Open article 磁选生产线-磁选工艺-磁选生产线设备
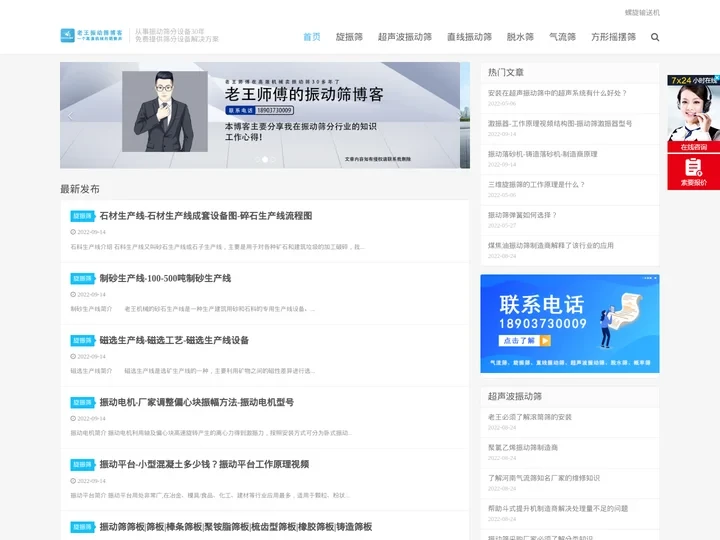Image resolution: width=720 pixels, height=540 pixels. (174, 340)
